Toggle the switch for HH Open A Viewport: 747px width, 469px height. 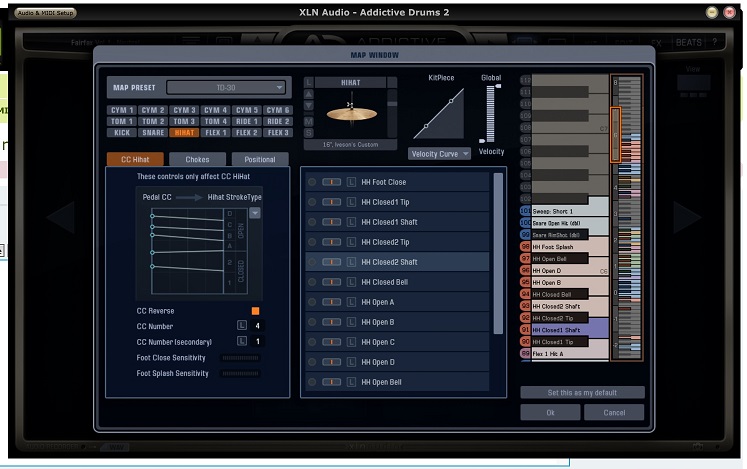(332, 302)
